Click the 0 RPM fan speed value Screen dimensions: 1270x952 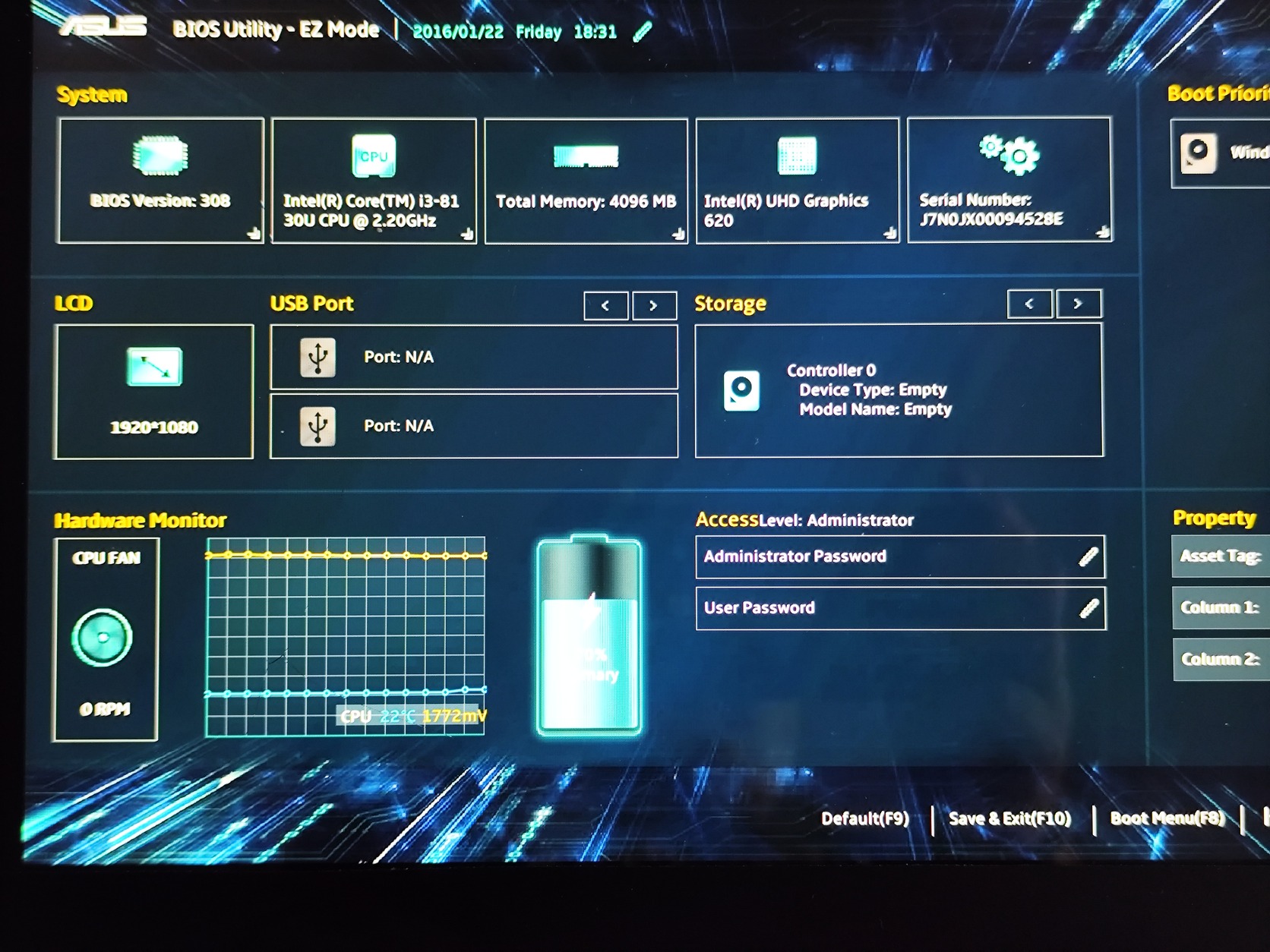(106, 709)
